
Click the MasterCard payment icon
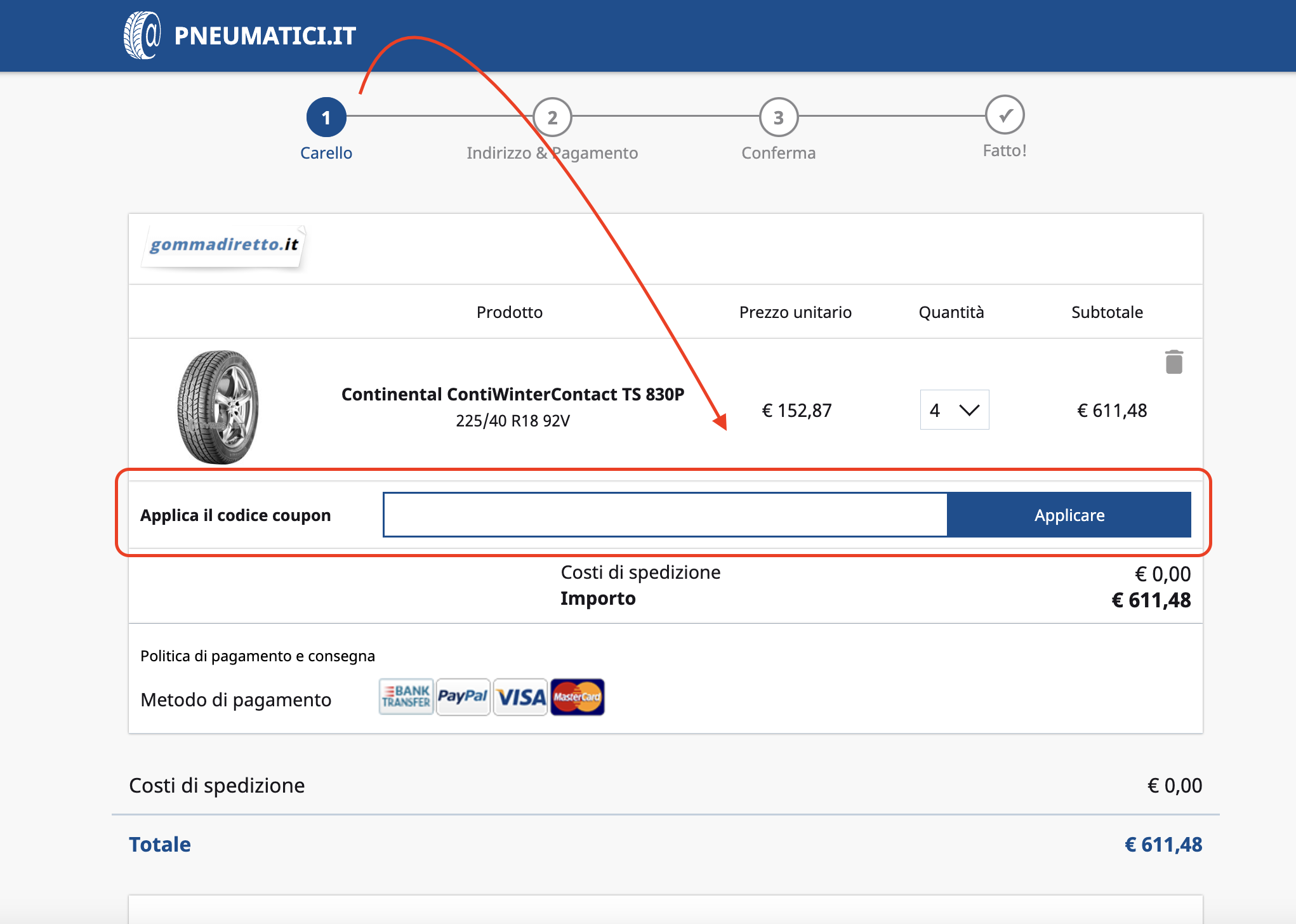(x=578, y=697)
